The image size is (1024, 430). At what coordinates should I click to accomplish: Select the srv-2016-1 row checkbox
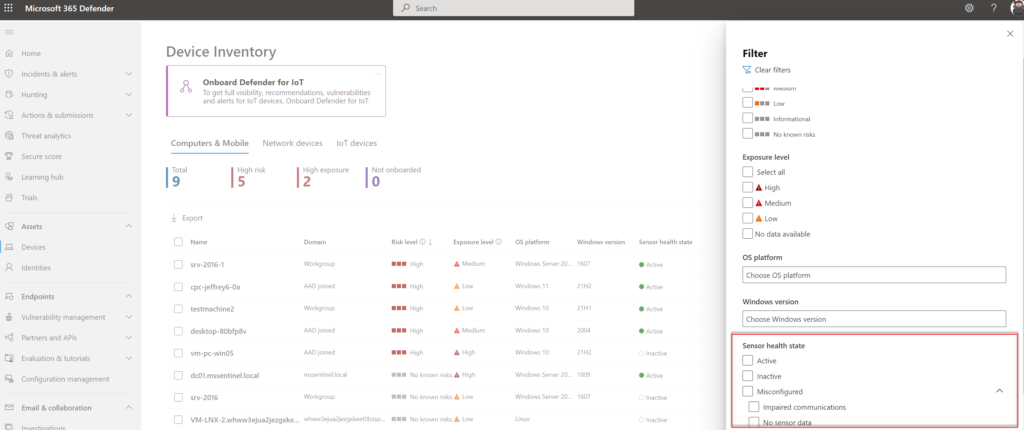[x=178, y=264]
